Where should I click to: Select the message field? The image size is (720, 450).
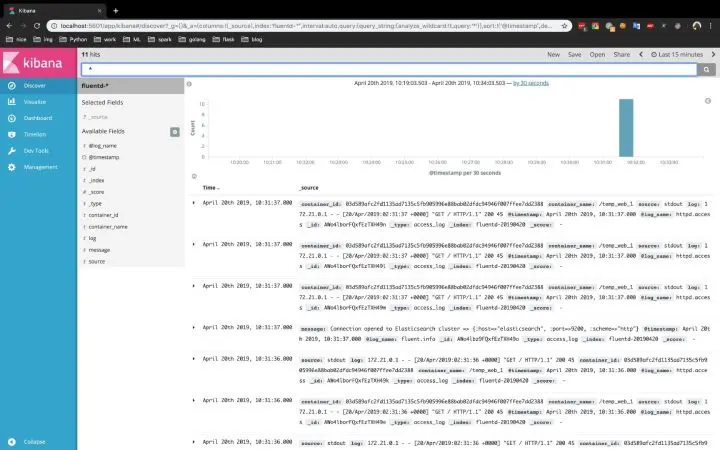pyautogui.click(x=99, y=250)
